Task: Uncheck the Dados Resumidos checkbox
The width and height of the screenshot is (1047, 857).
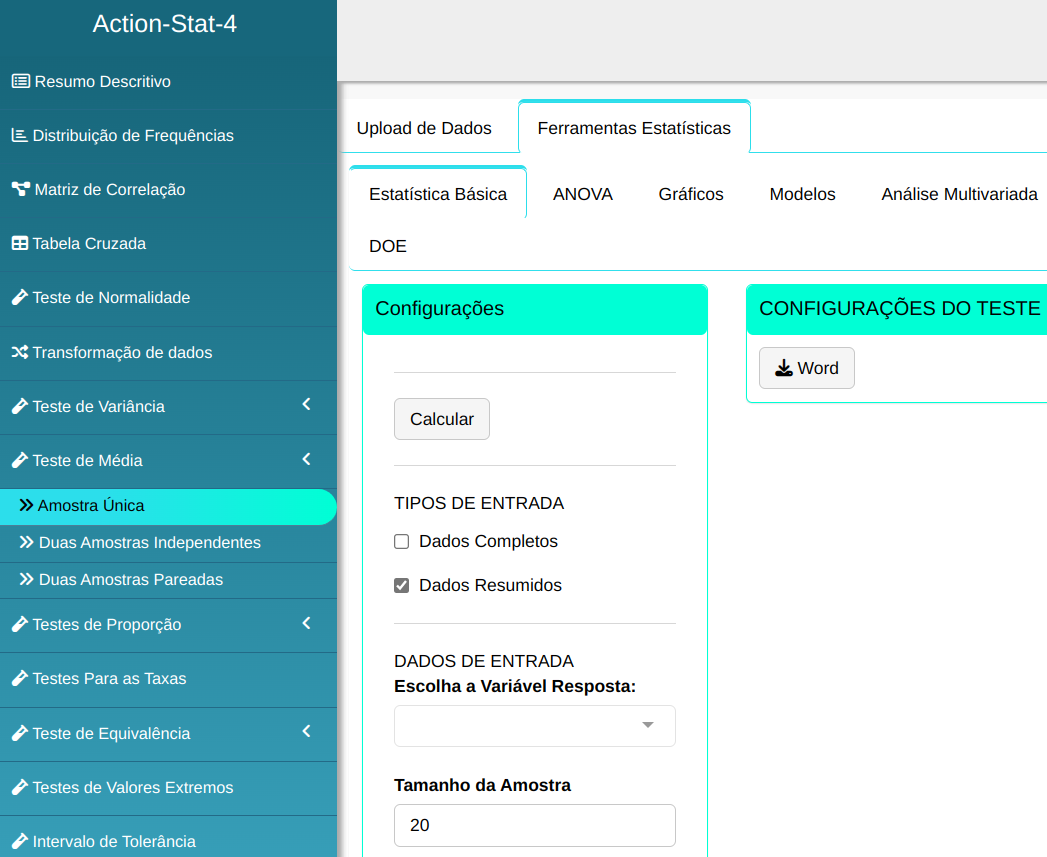Action: click(x=402, y=586)
